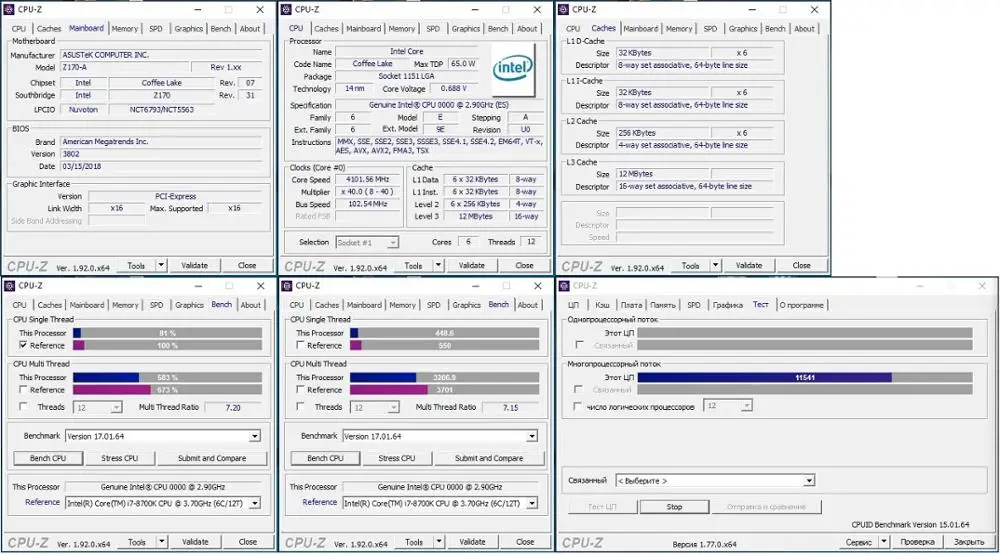Switch to SPD tab in the Caches window

710,29
